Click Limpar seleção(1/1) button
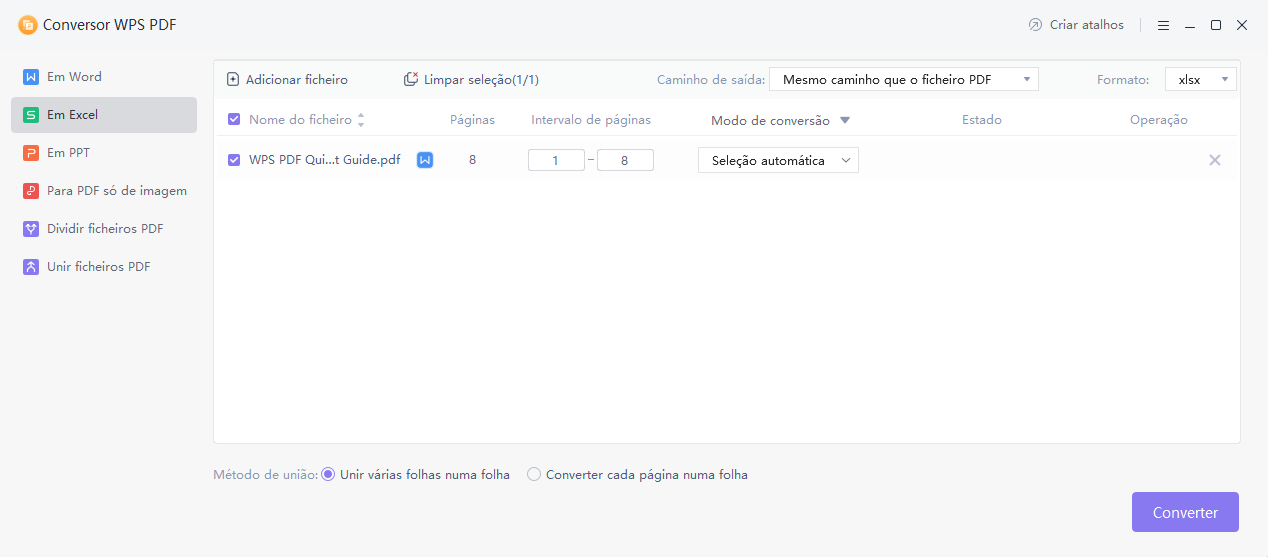Image resolution: width=1268 pixels, height=557 pixels. pyautogui.click(x=471, y=79)
